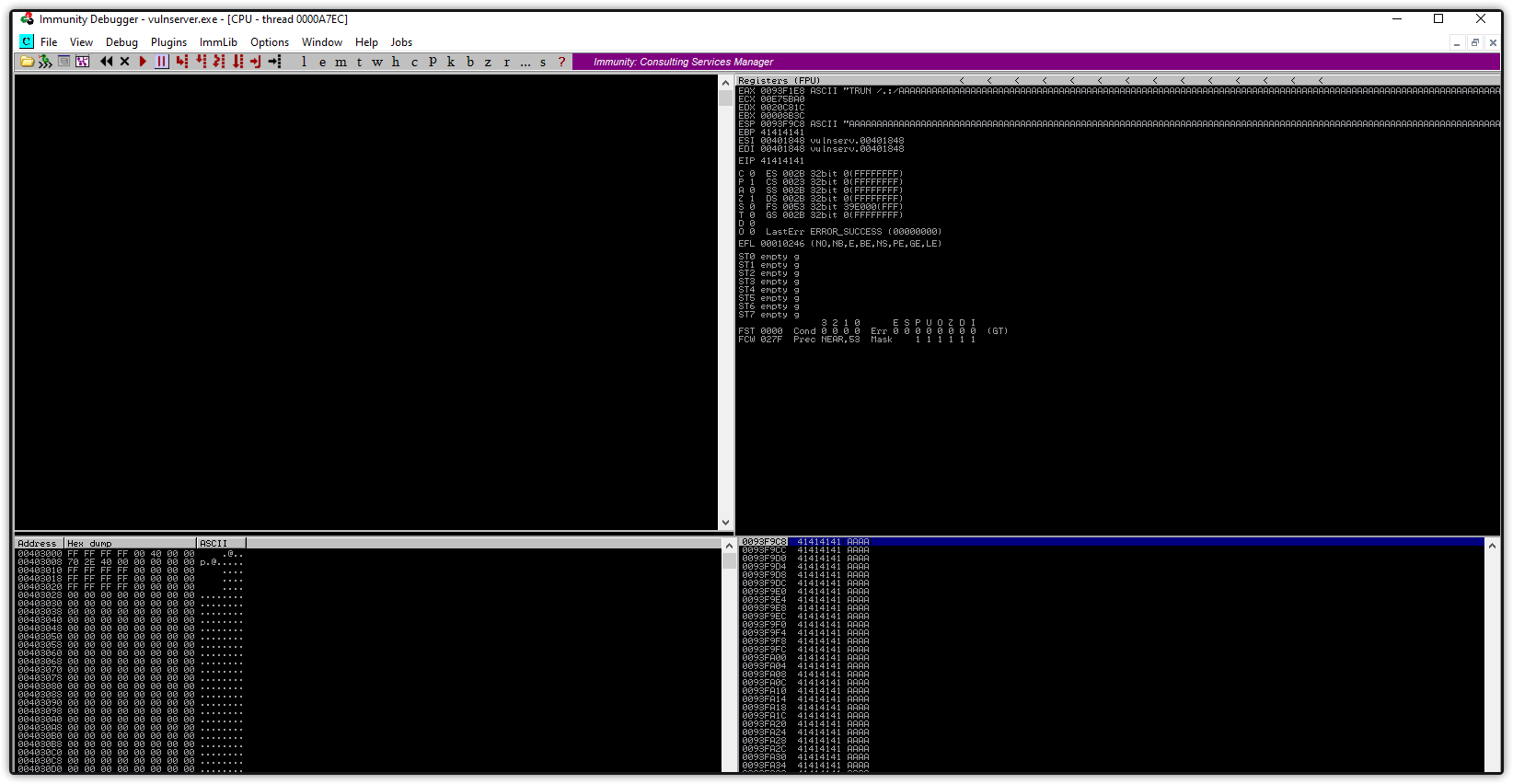Viewport: 1513px width, 784px height.
Task: Select the EBP 41414141 register line
Action: [x=771, y=133]
